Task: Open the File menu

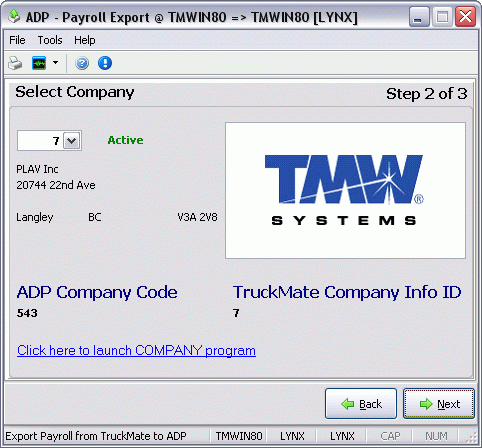Action: (x=17, y=40)
